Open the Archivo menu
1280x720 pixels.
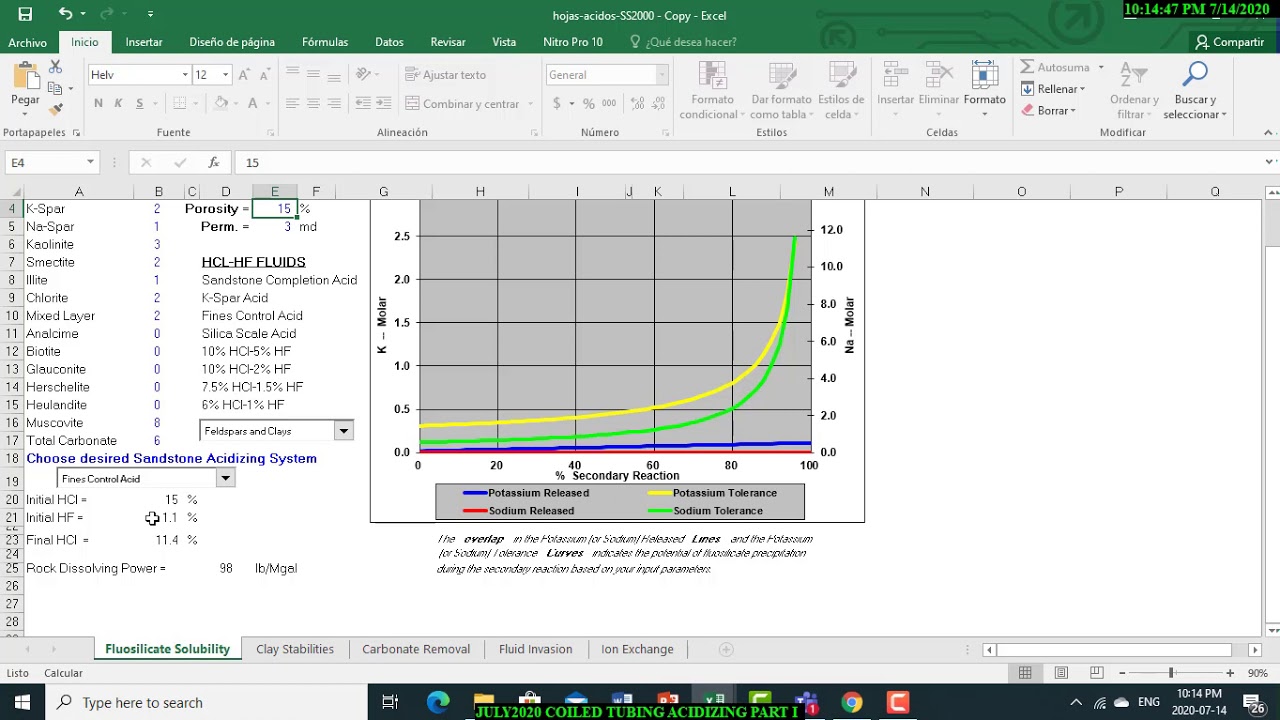28,42
